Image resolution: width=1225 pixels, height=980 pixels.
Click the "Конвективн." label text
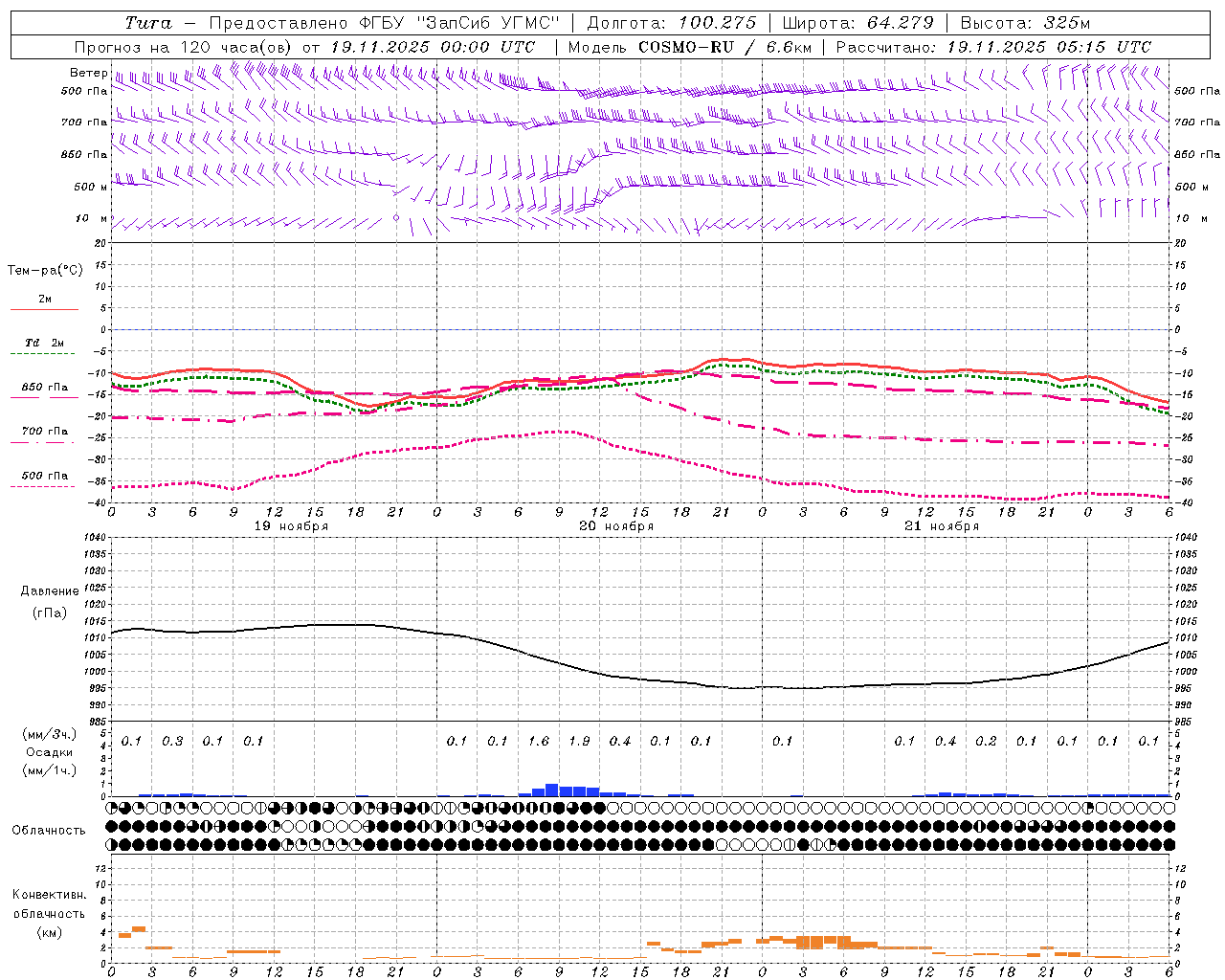[x=50, y=894]
